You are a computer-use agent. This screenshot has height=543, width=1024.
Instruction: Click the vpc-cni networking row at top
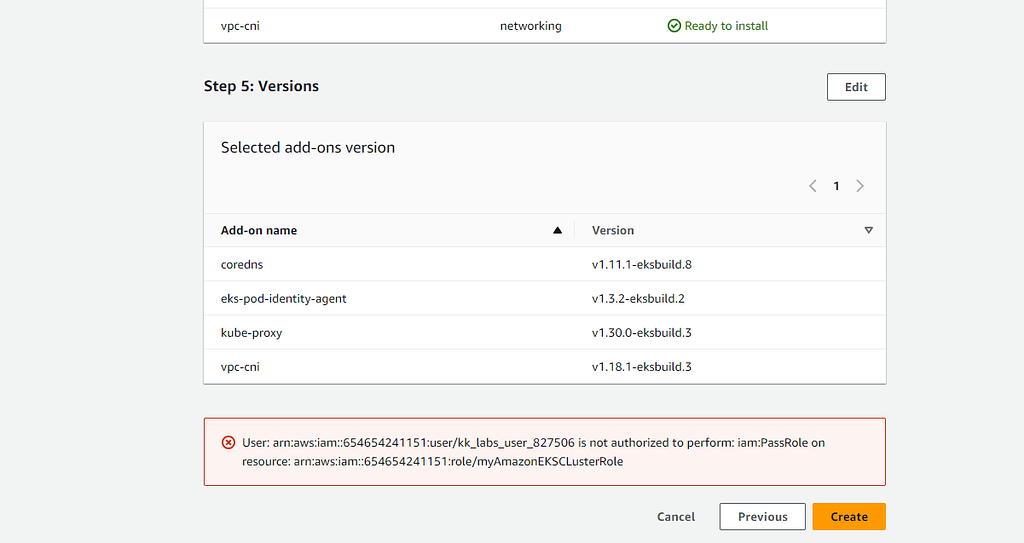click(x=240, y=26)
